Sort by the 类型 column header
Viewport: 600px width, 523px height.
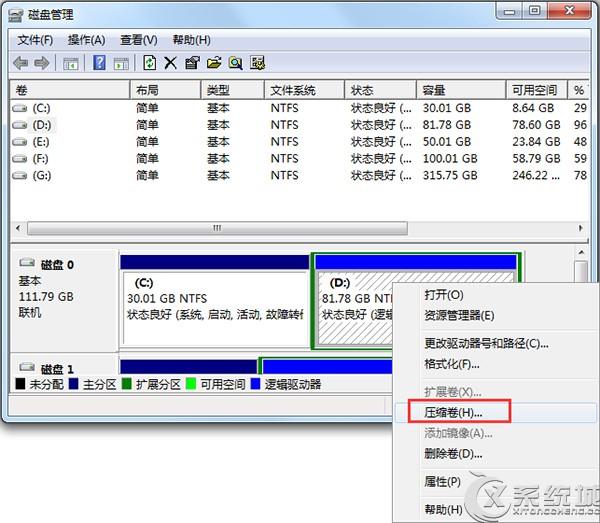233,90
